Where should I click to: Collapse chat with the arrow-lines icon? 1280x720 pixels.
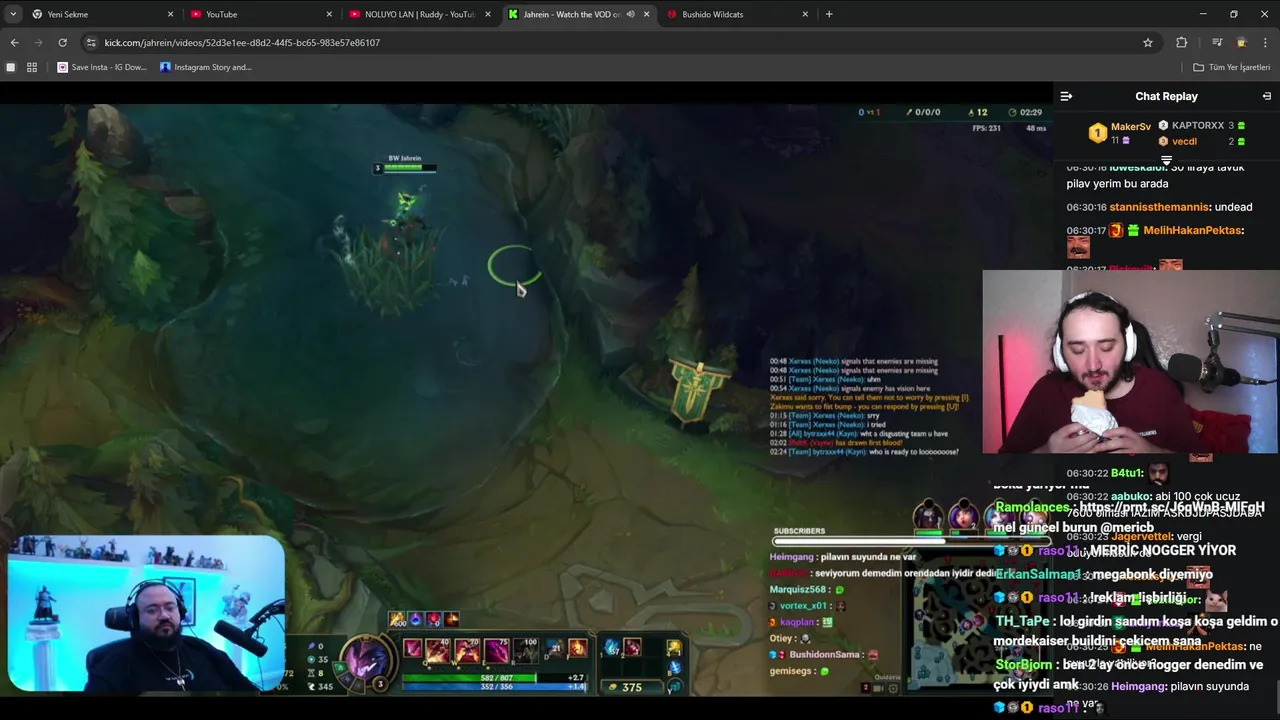tap(1066, 96)
